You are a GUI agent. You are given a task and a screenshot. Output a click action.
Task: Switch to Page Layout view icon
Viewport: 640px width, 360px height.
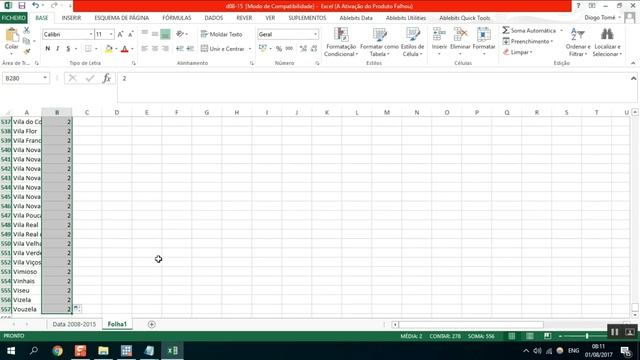(x=530, y=336)
